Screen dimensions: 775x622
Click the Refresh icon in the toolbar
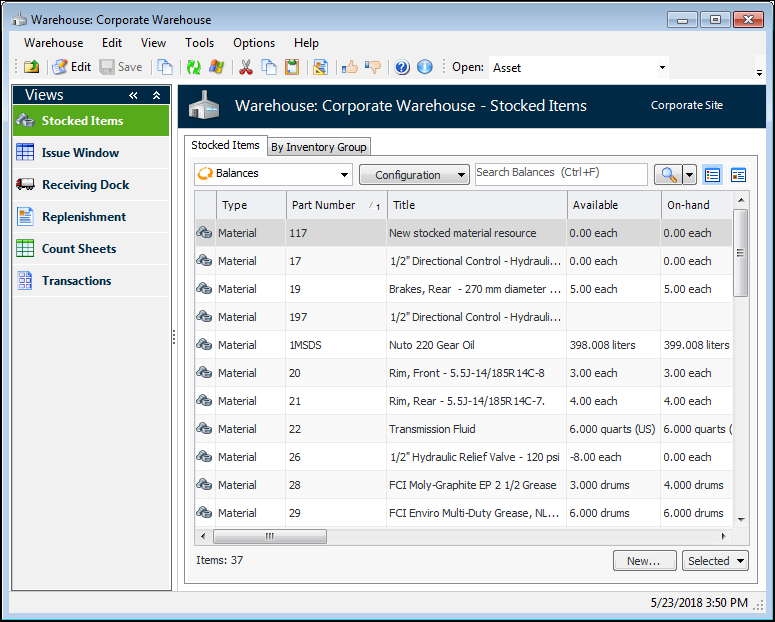[x=194, y=67]
